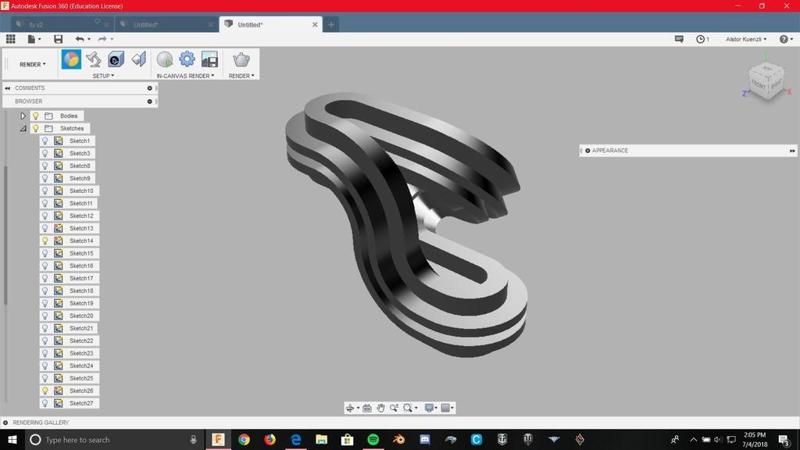This screenshot has height=450, width=800.
Task: Hide Sketch14 using its lightbulb
Action: 45,241
